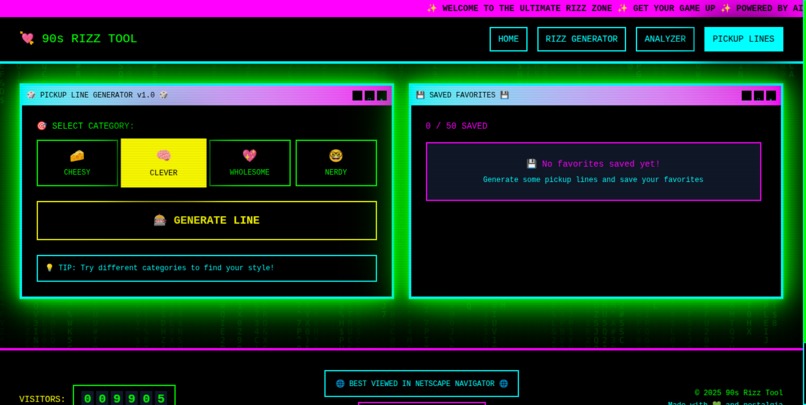
Task: Click the TIP text about trying categories
Action: pyautogui.click(x=166, y=268)
